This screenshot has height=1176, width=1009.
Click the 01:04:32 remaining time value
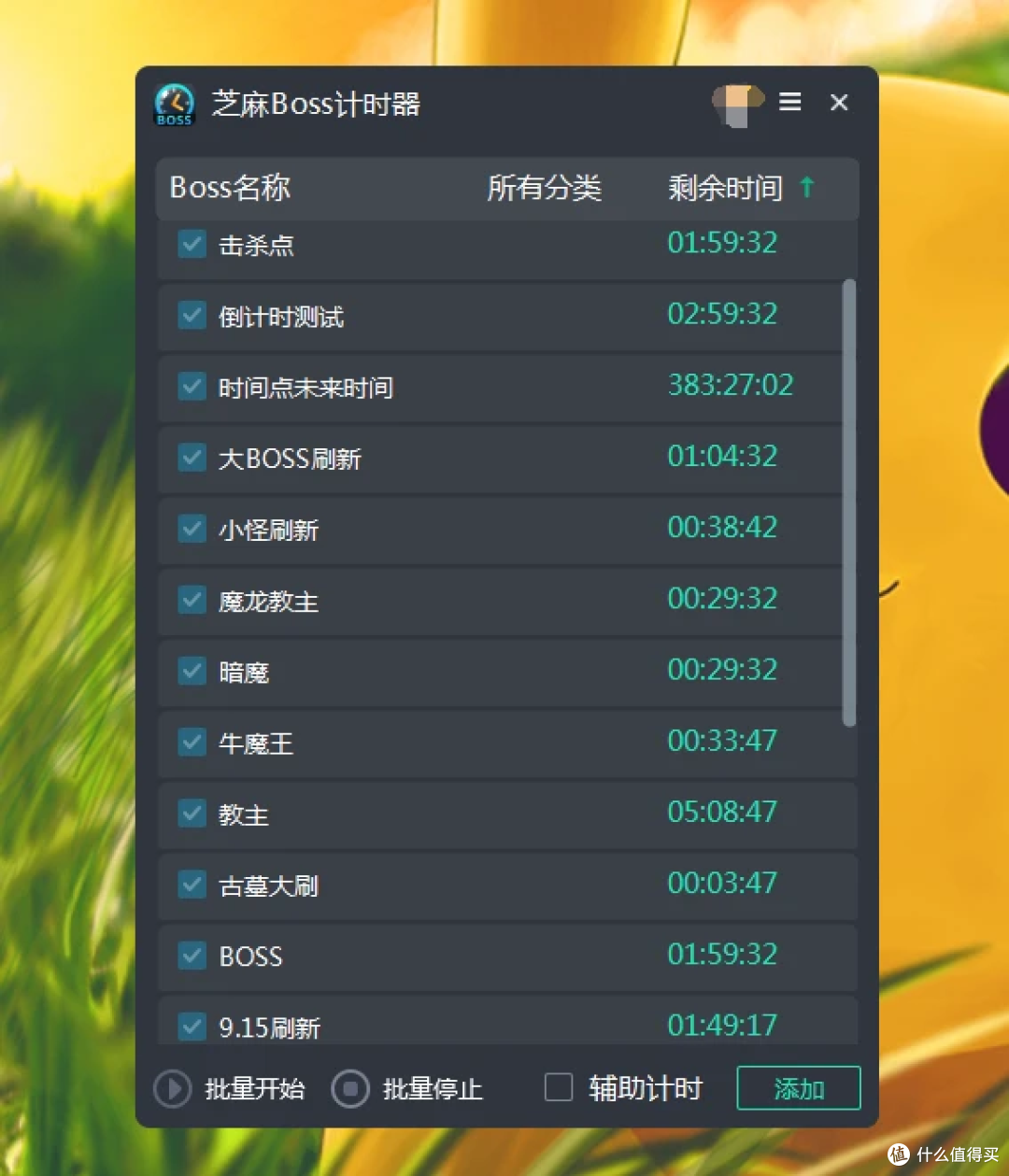(722, 456)
